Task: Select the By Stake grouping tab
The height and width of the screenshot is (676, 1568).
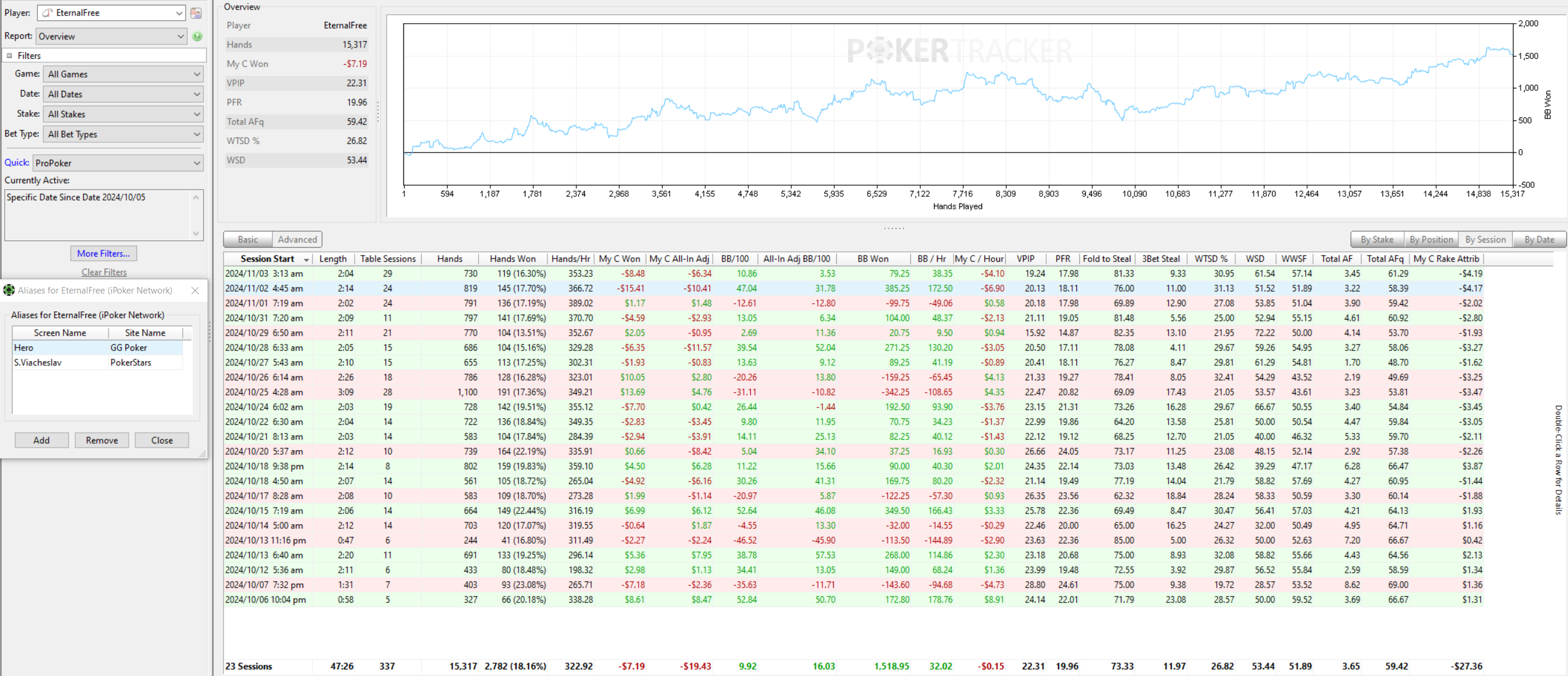Action: click(1377, 240)
